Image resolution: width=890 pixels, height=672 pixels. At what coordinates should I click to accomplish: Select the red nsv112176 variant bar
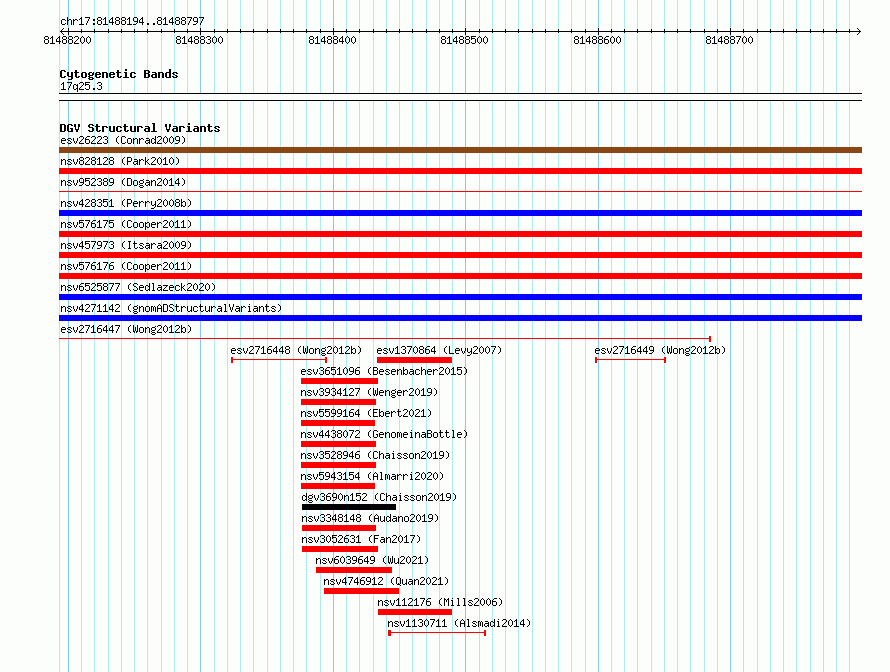click(415, 612)
